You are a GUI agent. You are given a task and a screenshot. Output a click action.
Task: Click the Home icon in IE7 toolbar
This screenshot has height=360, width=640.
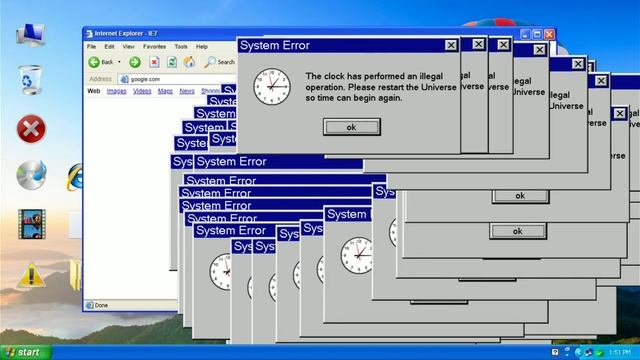pyautogui.click(x=189, y=62)
